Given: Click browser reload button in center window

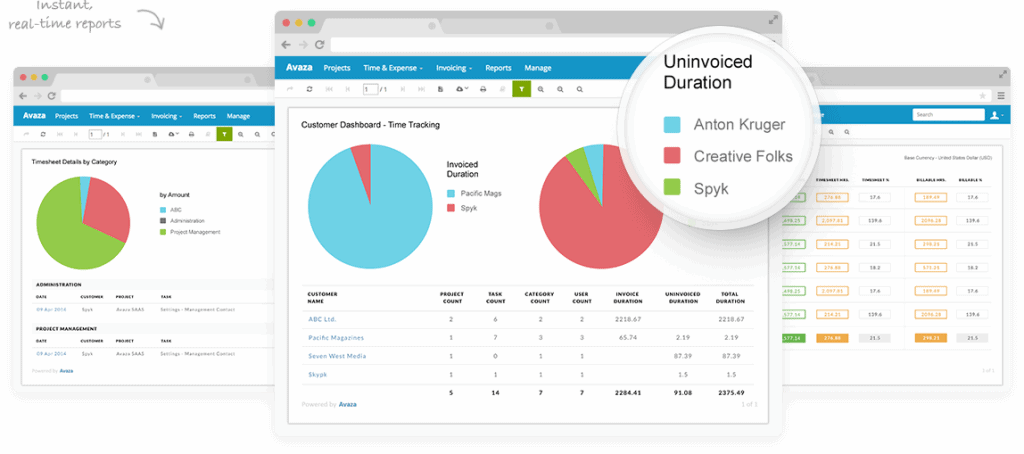Looking at the screenshot, I should [x=319, y=45].
